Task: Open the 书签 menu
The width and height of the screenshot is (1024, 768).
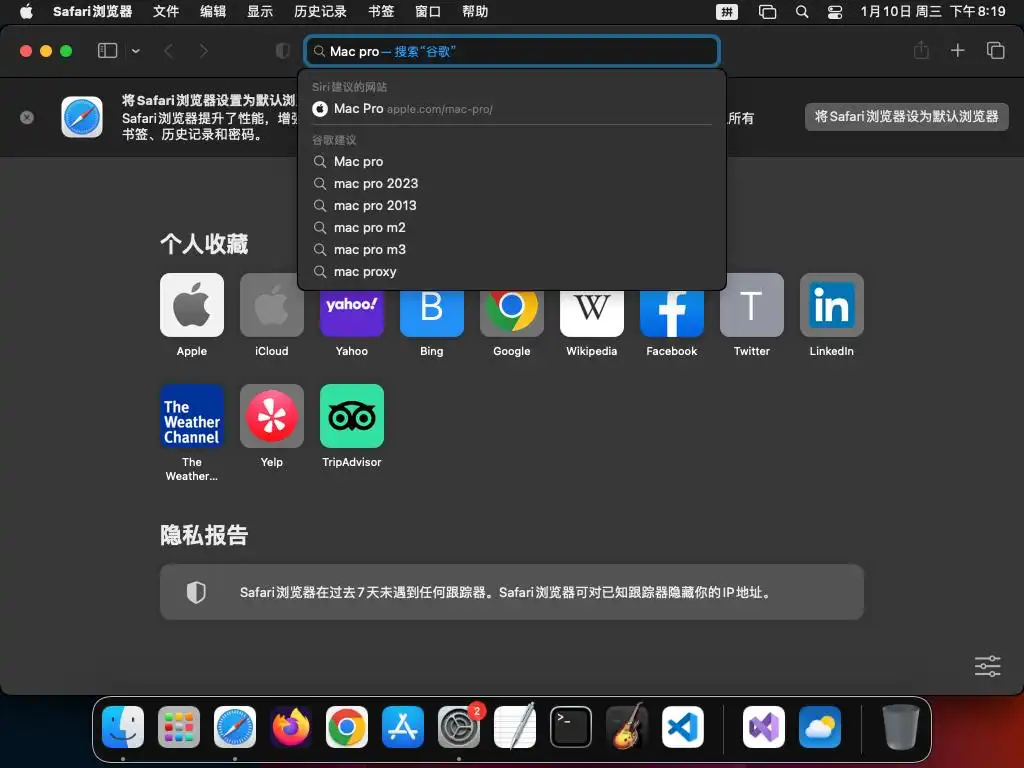Action: click(x=381, y=11)
